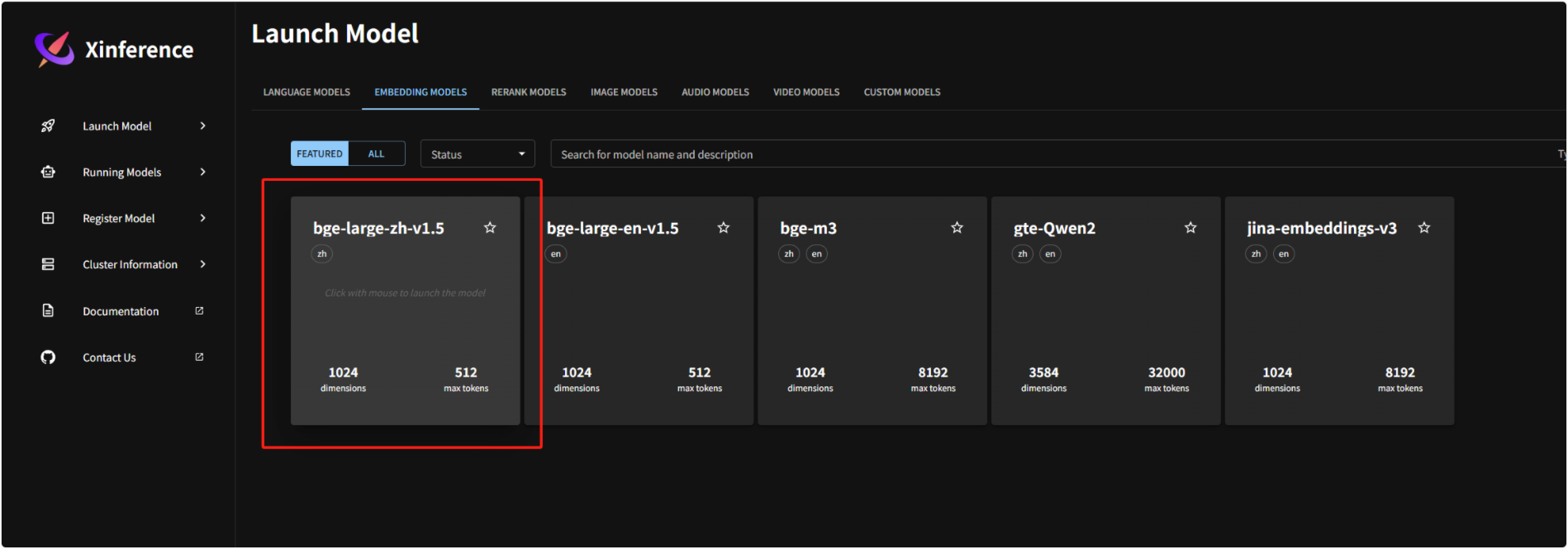Open the bge-large-en-v1.5 model card

coord(639,311)
